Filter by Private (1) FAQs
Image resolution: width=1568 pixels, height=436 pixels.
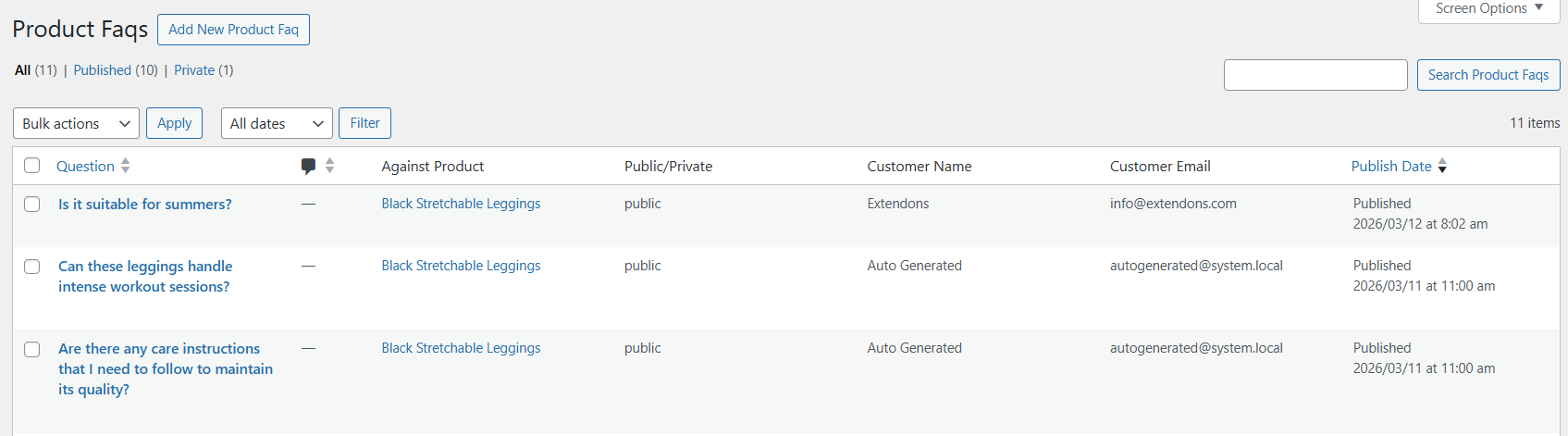point(204,70)
